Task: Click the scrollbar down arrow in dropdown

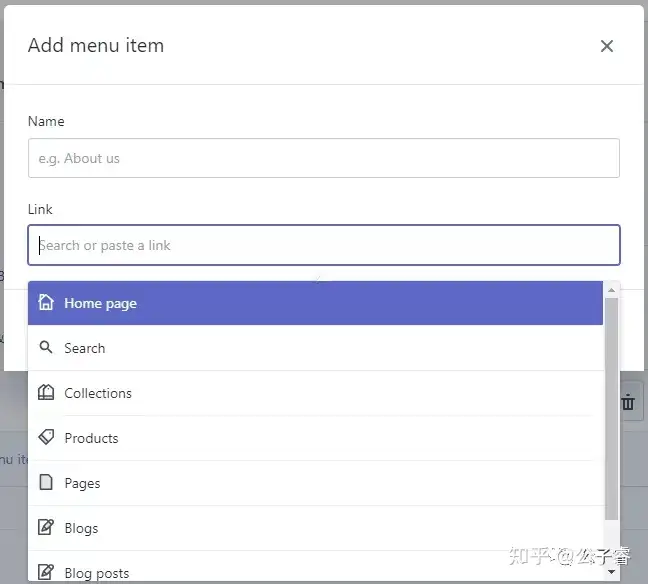Action: [x=612, y=572]
